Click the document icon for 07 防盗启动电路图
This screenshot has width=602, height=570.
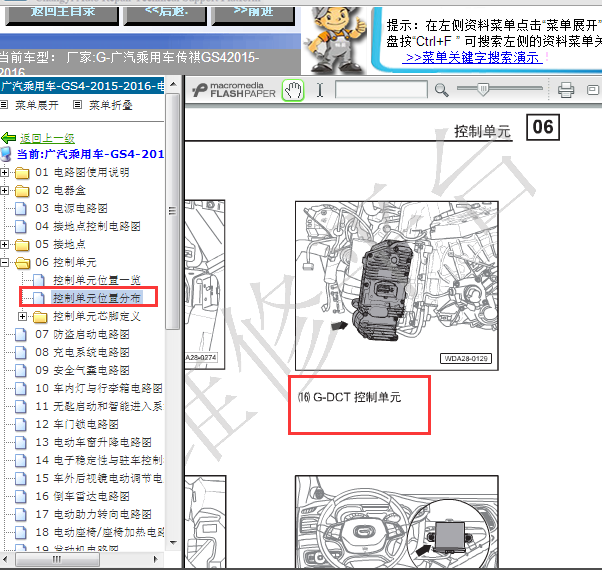coord(21,334)
